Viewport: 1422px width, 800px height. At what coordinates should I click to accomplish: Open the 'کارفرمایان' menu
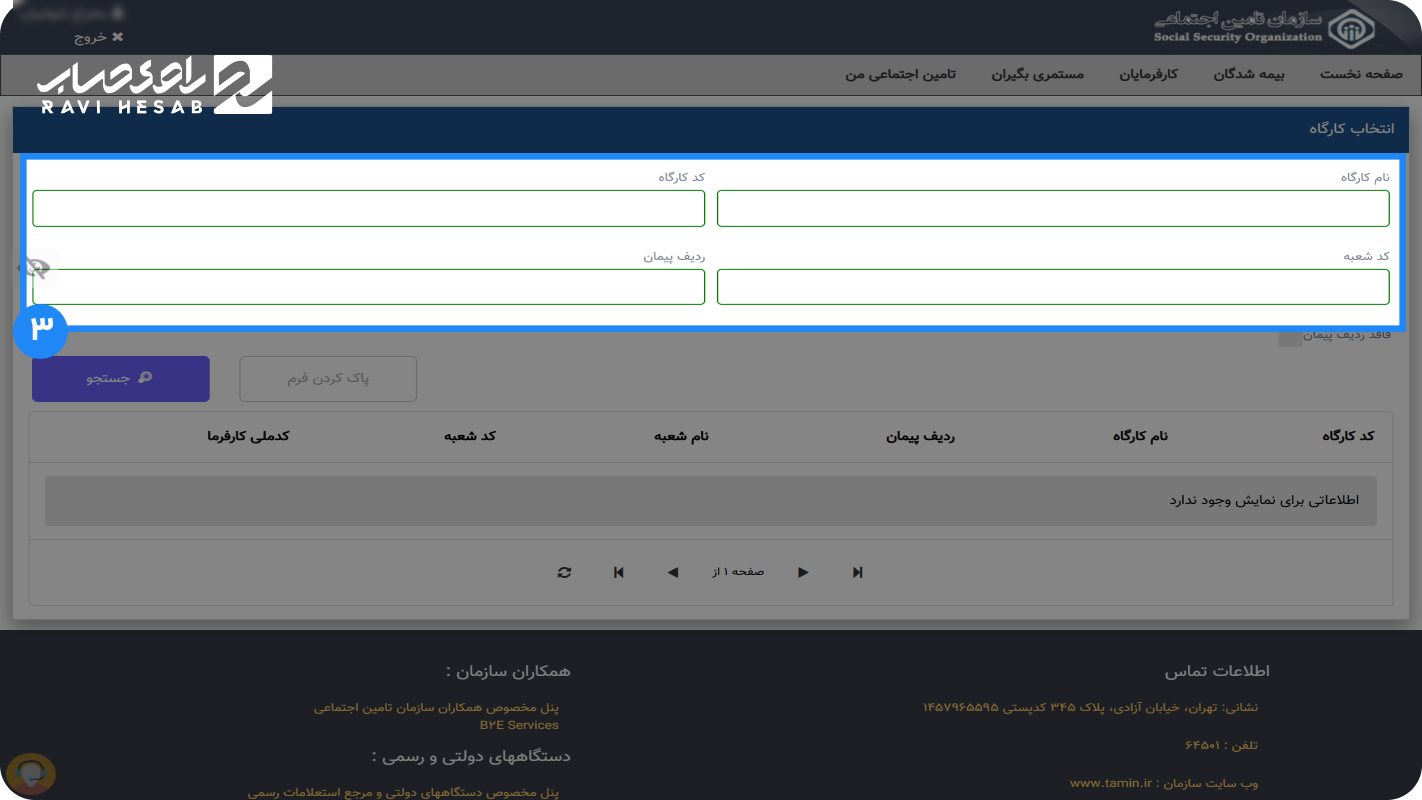coord(1151,75)
